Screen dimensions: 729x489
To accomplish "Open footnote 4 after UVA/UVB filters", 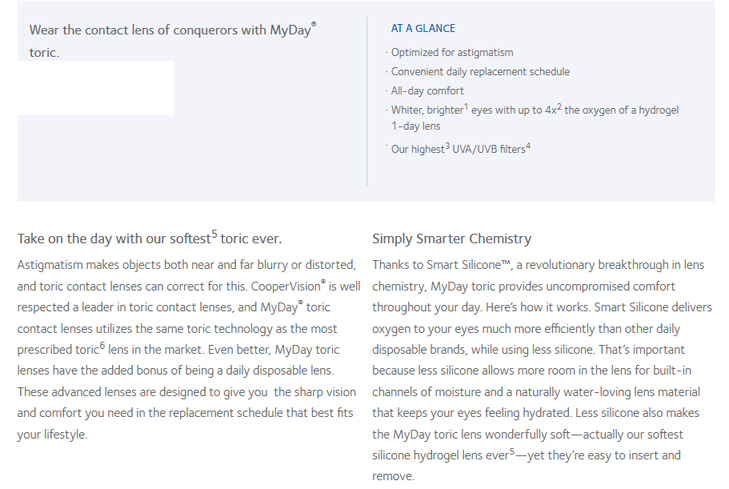I will tap(528, 145).
